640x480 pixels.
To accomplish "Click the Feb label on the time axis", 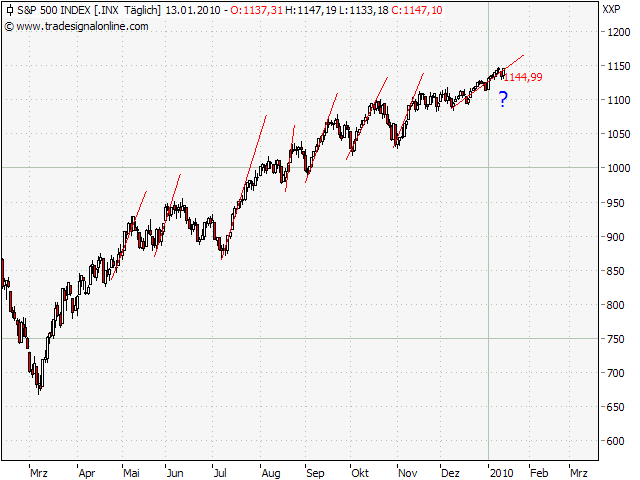I will pyautogui.click(x=540, y=473).
